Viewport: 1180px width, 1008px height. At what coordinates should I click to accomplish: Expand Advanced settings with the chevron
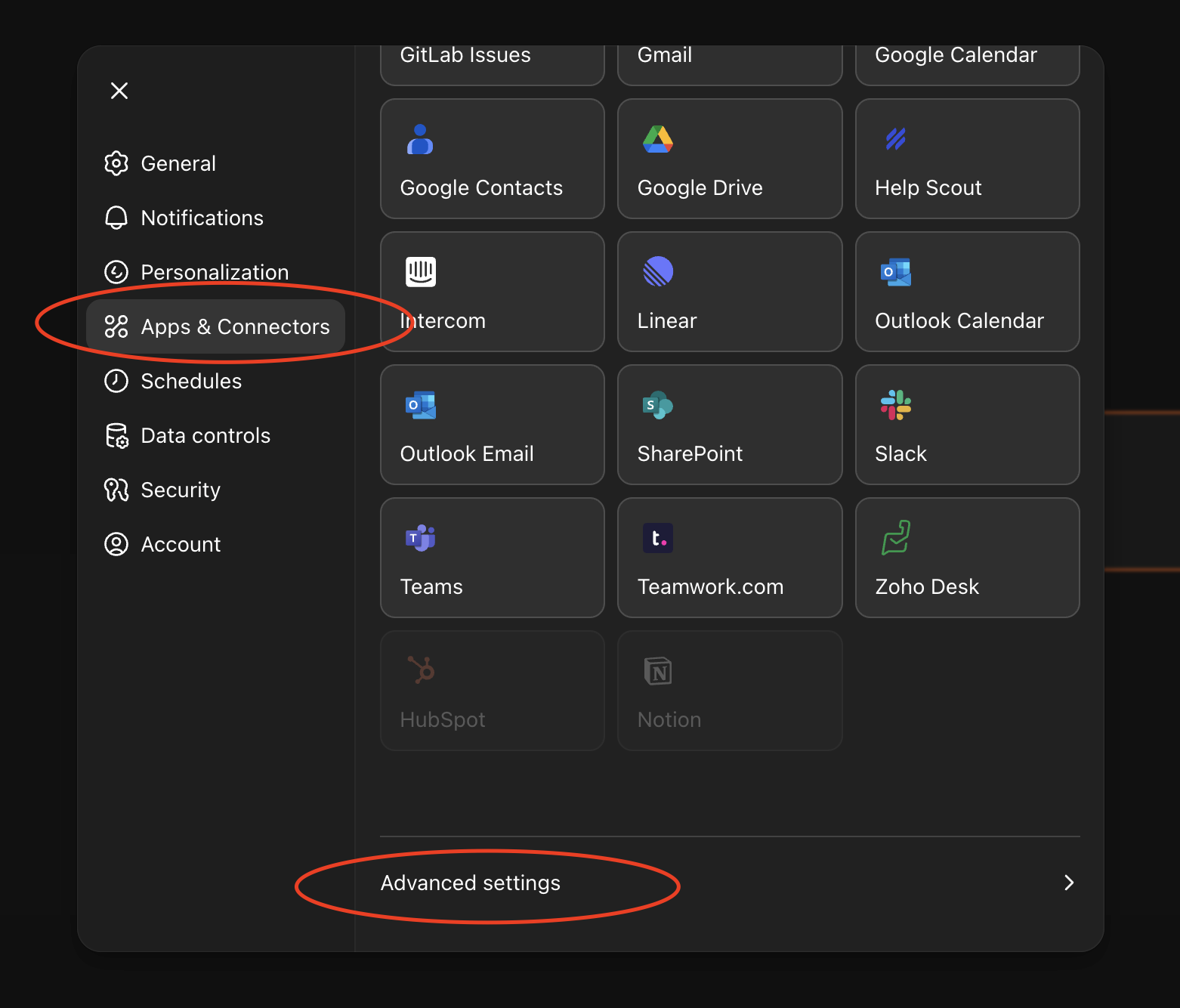click(x=1067, y=882)
